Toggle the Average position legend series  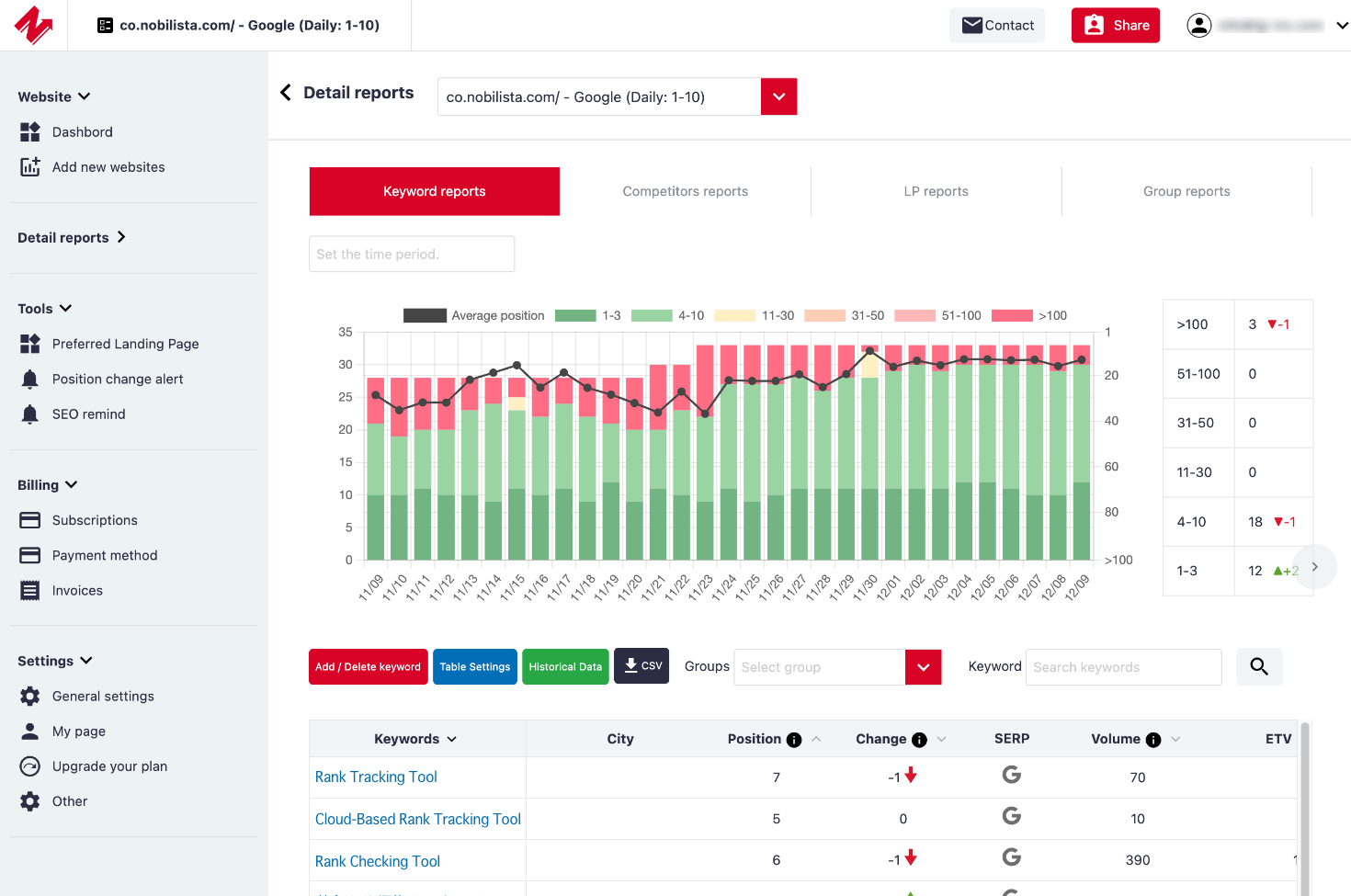(474, 316)
